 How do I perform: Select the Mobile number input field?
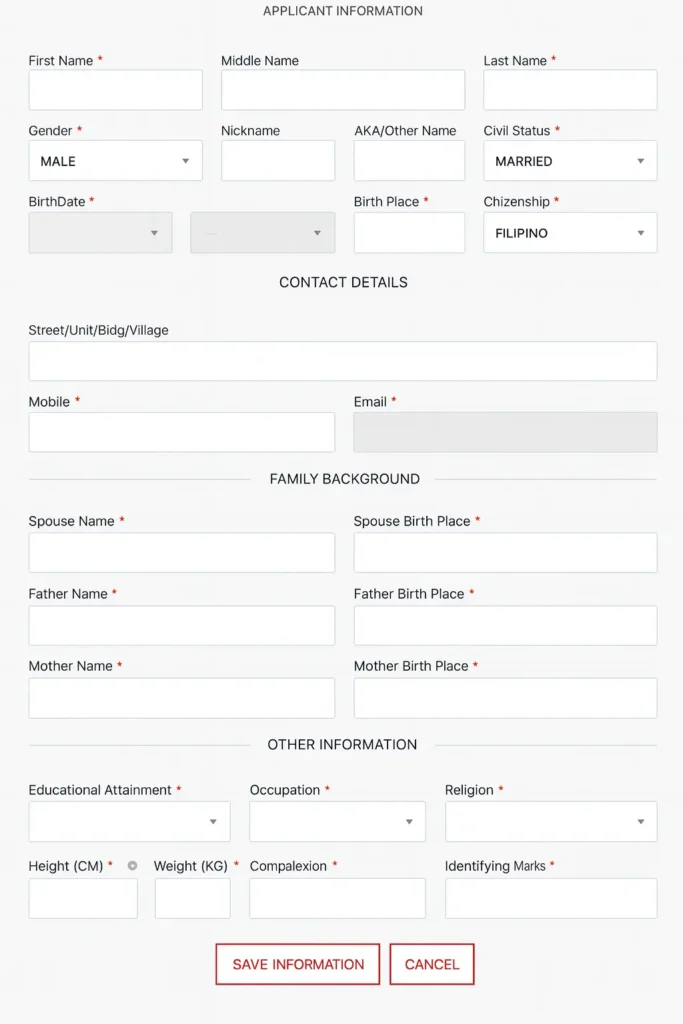(181, 431)
